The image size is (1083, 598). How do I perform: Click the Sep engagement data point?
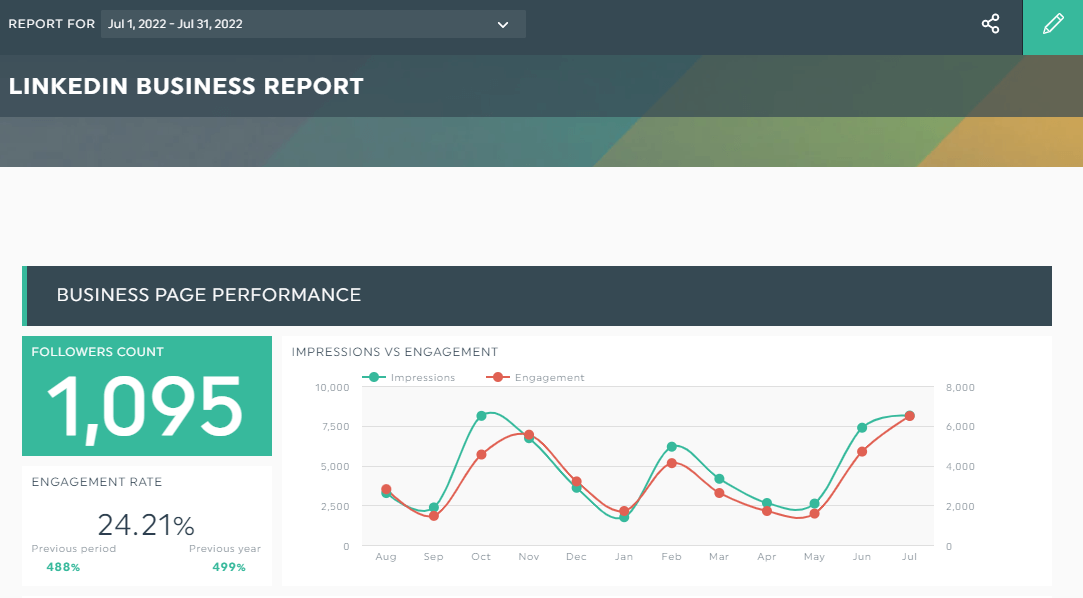tap(434, 516)
